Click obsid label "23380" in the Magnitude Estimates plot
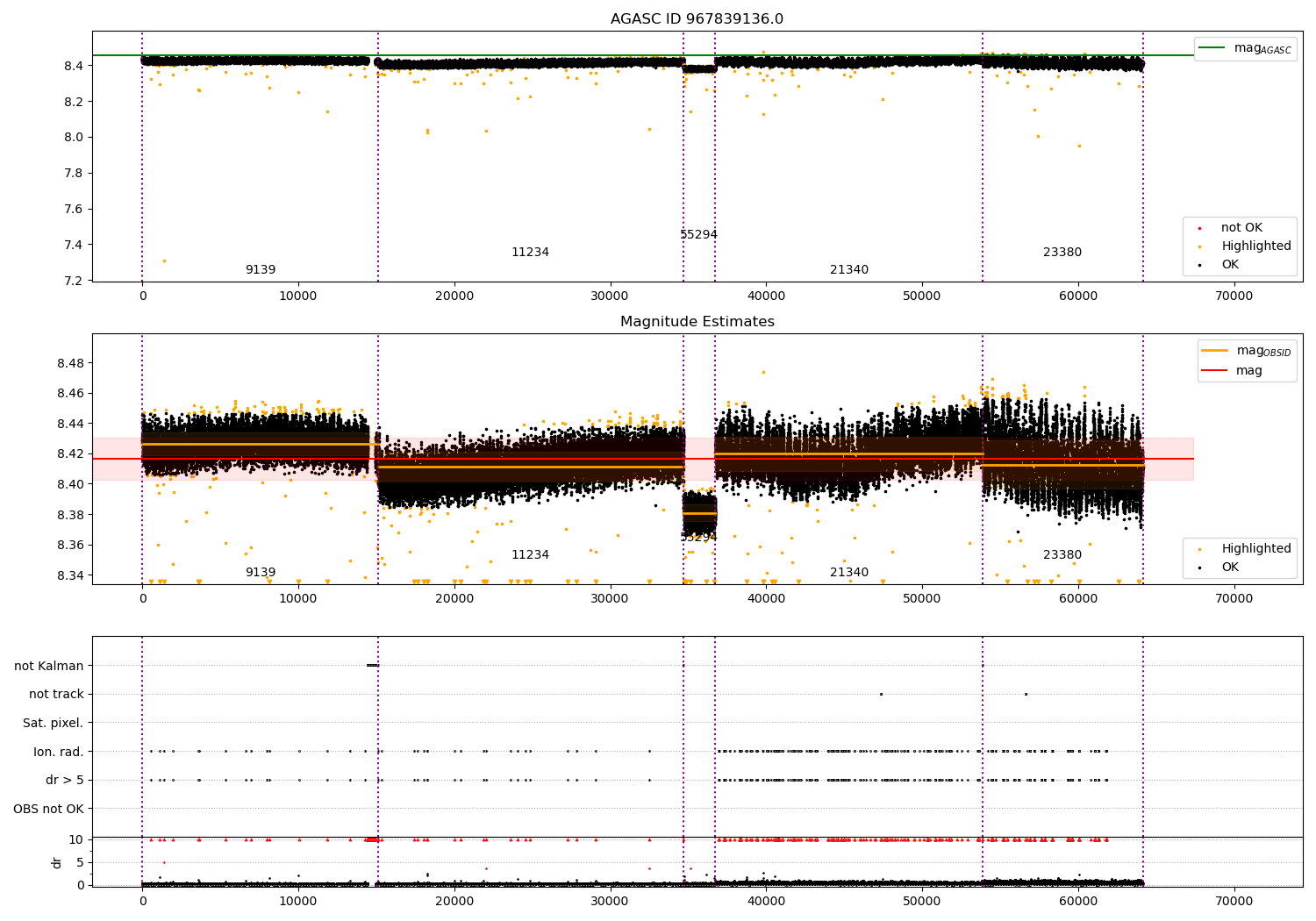Image resolution: width=1316 pixels, height=921 pixels. (x=1062, y=555)
